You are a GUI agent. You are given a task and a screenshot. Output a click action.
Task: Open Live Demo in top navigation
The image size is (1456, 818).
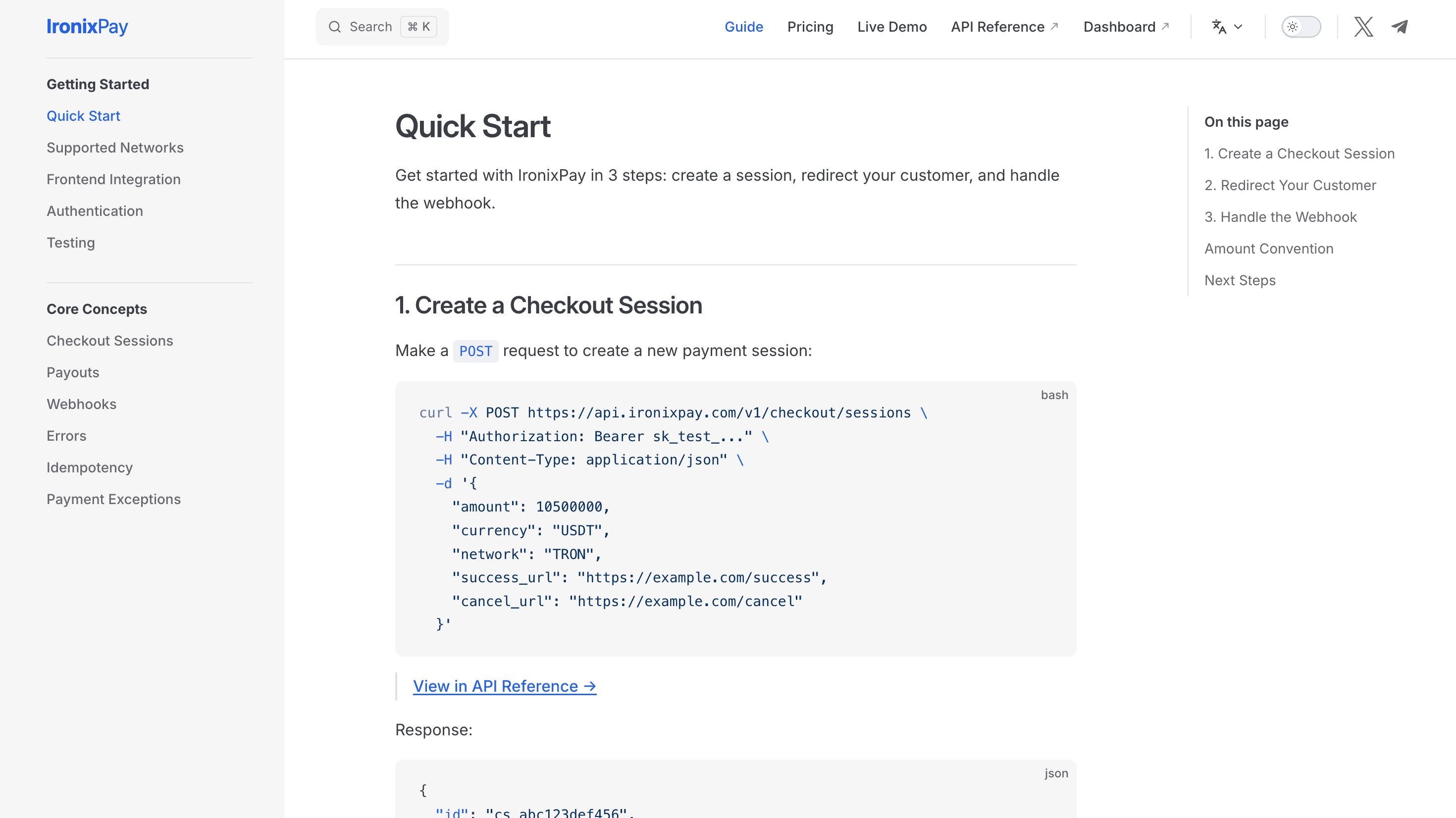(x=891, y=27)
